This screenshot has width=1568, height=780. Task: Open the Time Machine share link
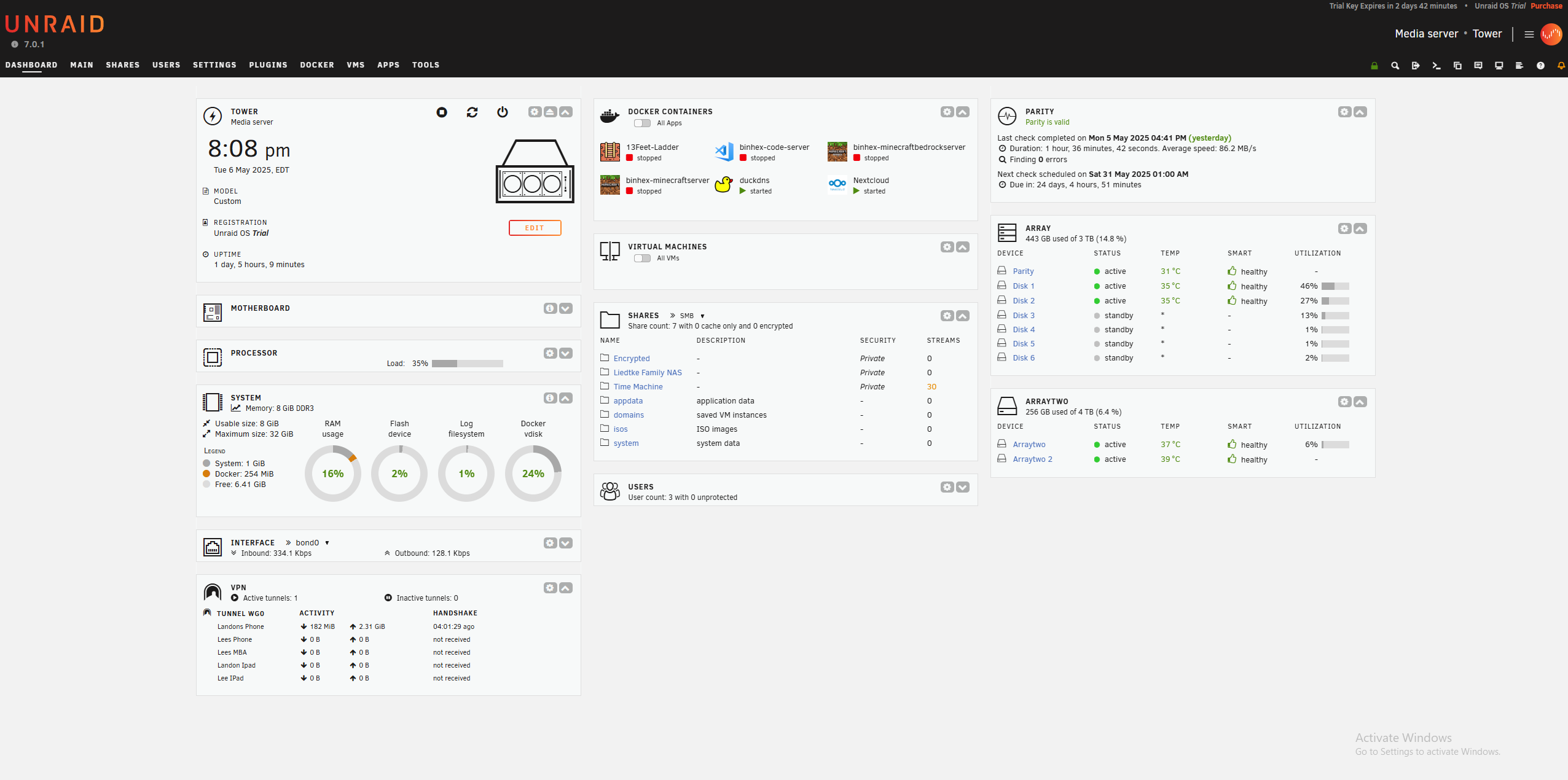click(x=638, y=387)
